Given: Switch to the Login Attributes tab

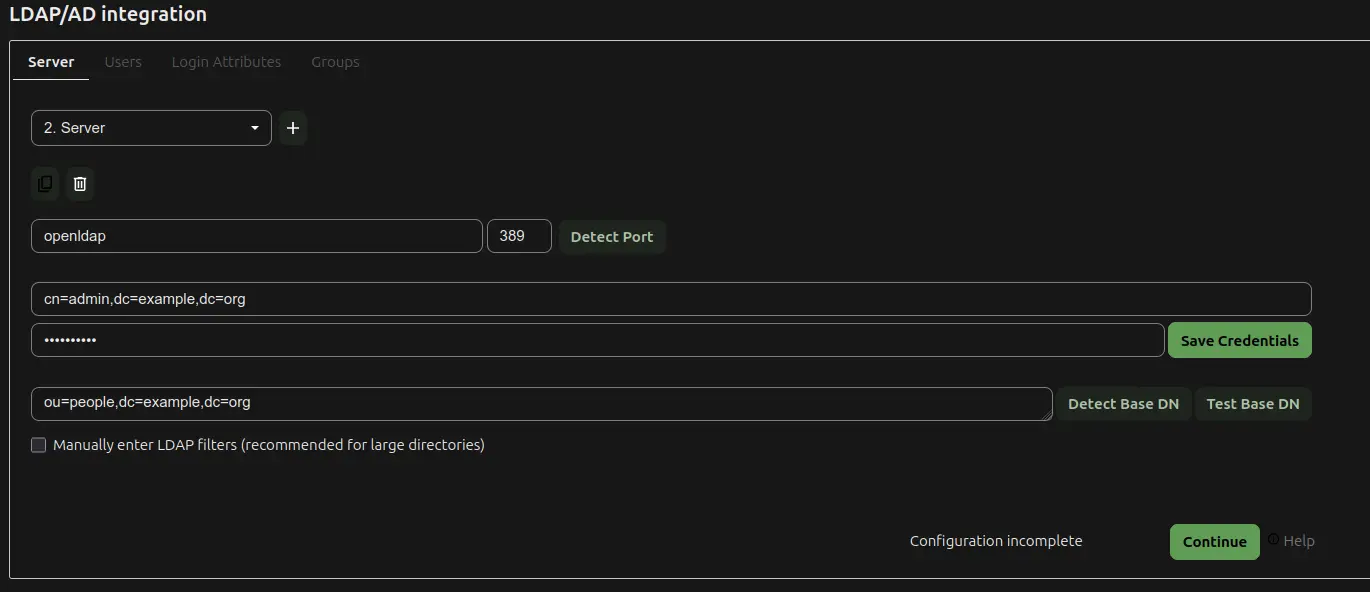Looking at the screenshot, I should coord(226,61).
